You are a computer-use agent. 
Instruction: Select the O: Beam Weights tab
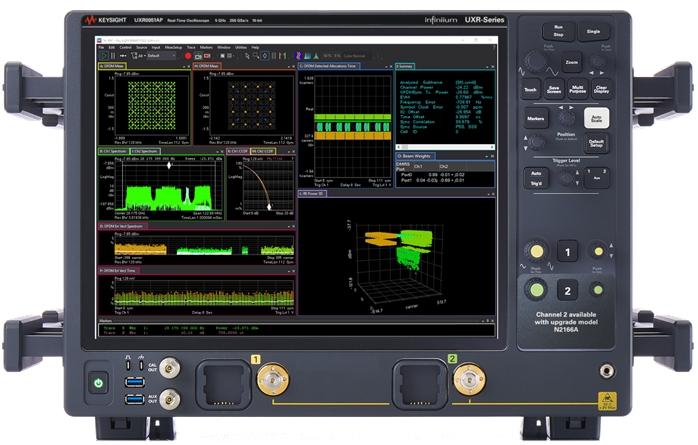tap(414, 156)
